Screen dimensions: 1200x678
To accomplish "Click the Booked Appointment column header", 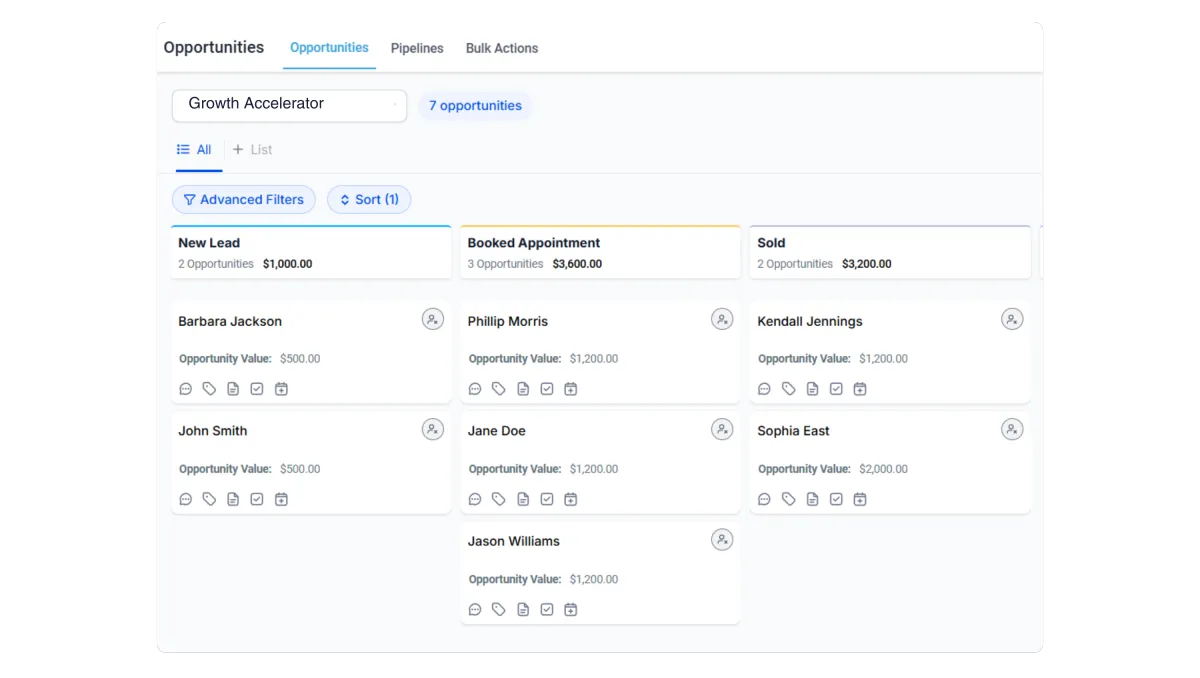I will [x=600, y=252].
